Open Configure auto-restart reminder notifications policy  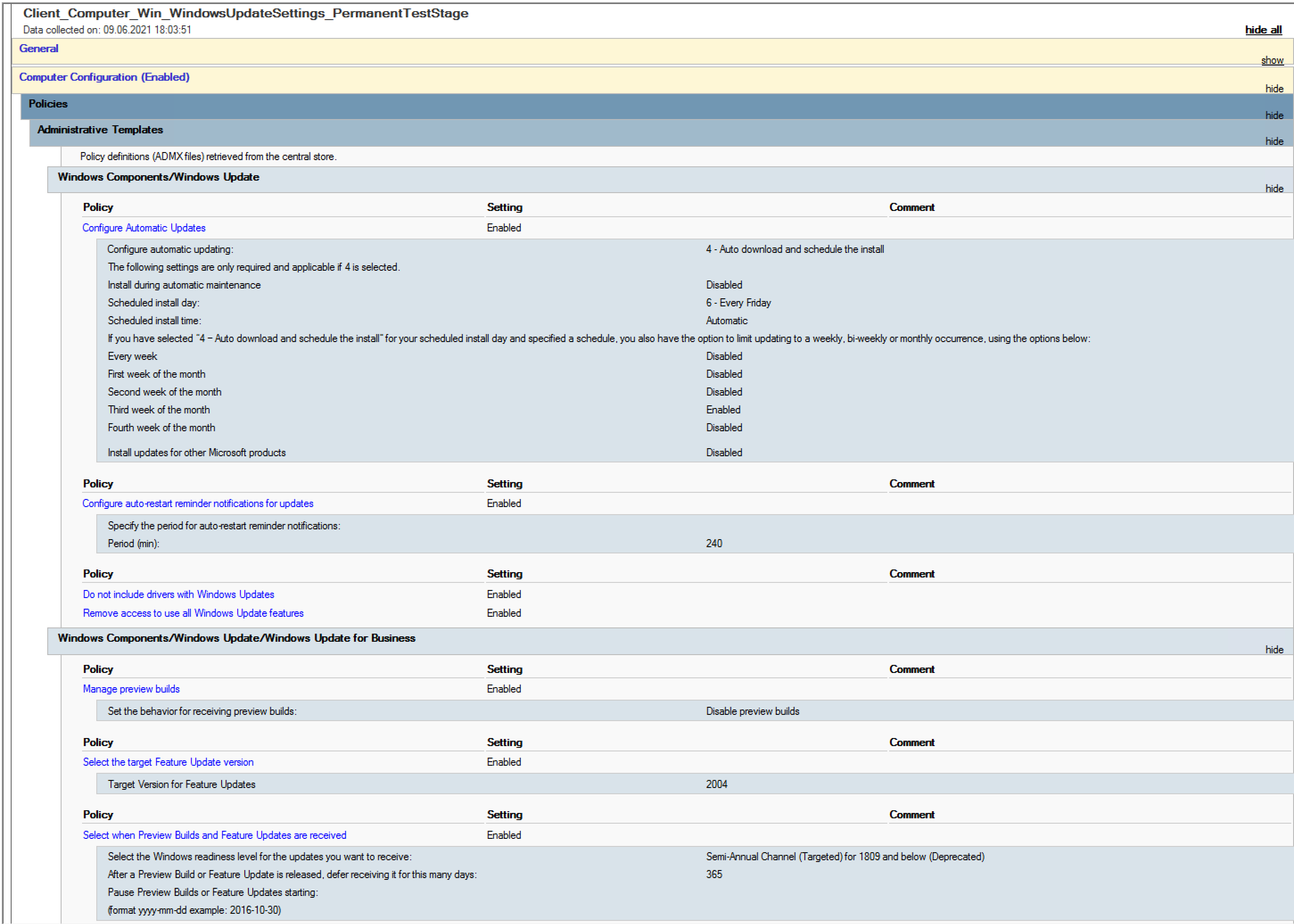click(x=198, y=503)
